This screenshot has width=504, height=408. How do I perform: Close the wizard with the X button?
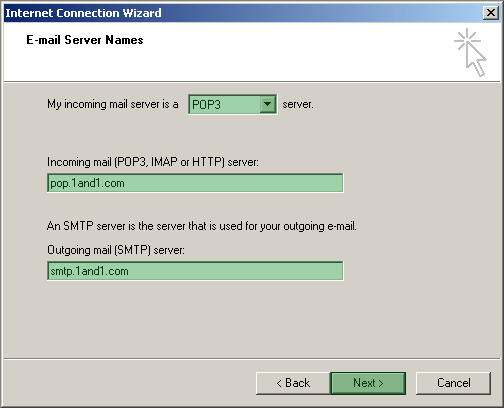point(491,13)
